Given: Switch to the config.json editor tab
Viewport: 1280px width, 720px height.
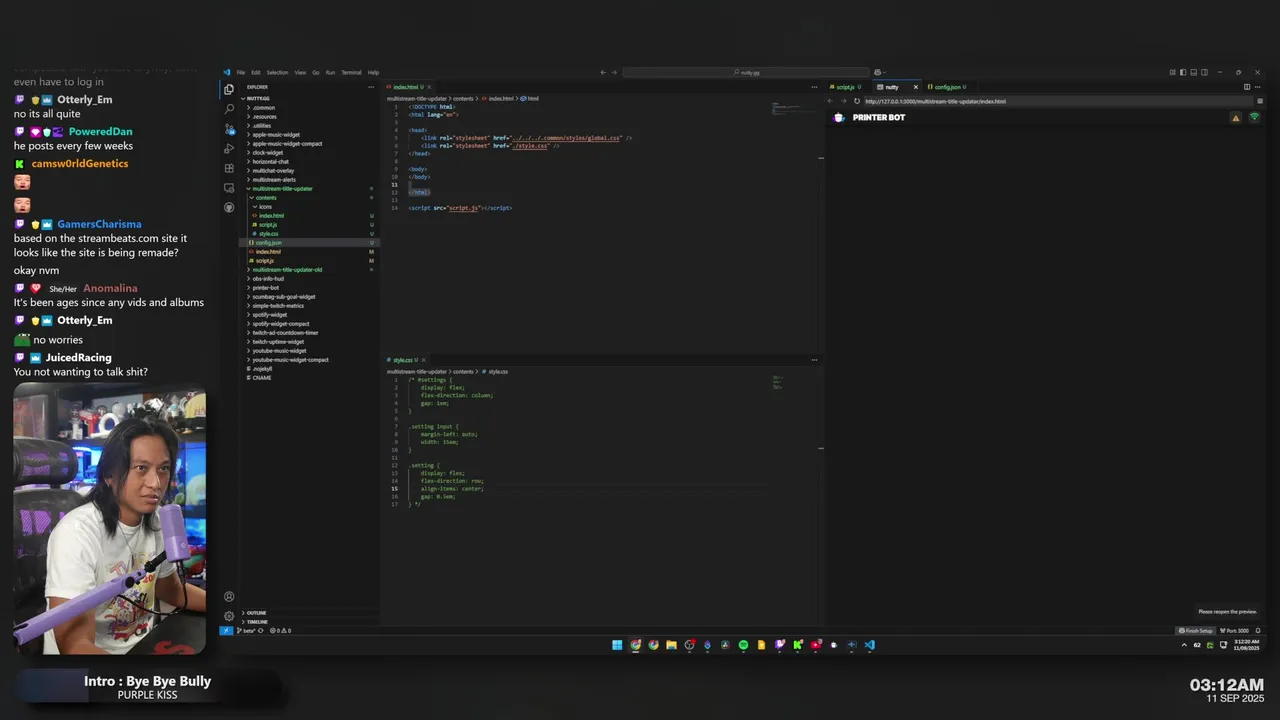Looking at the screenshot, I should (946, 87).
